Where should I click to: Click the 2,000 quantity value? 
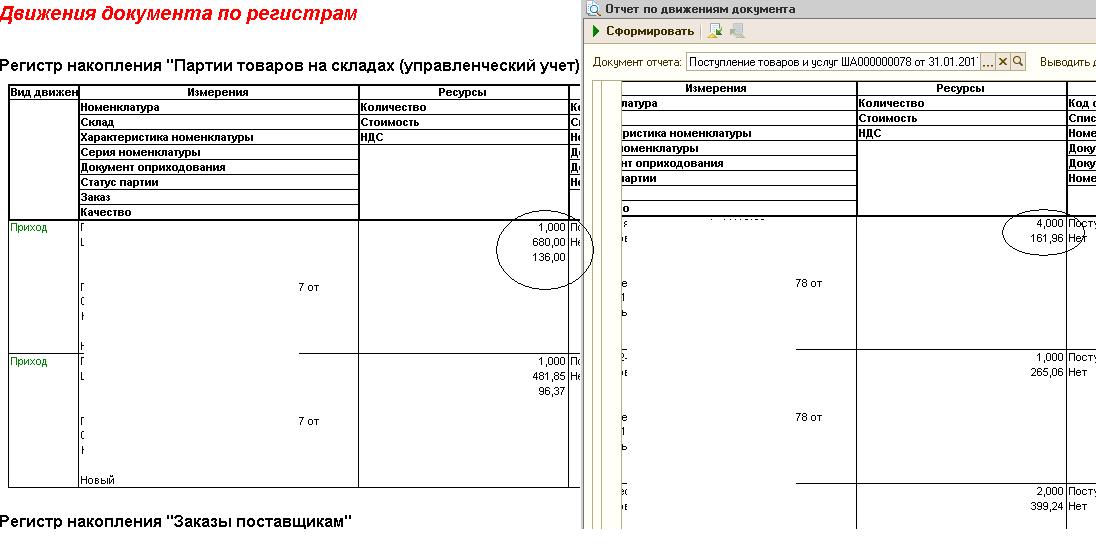click(1050, 491)
